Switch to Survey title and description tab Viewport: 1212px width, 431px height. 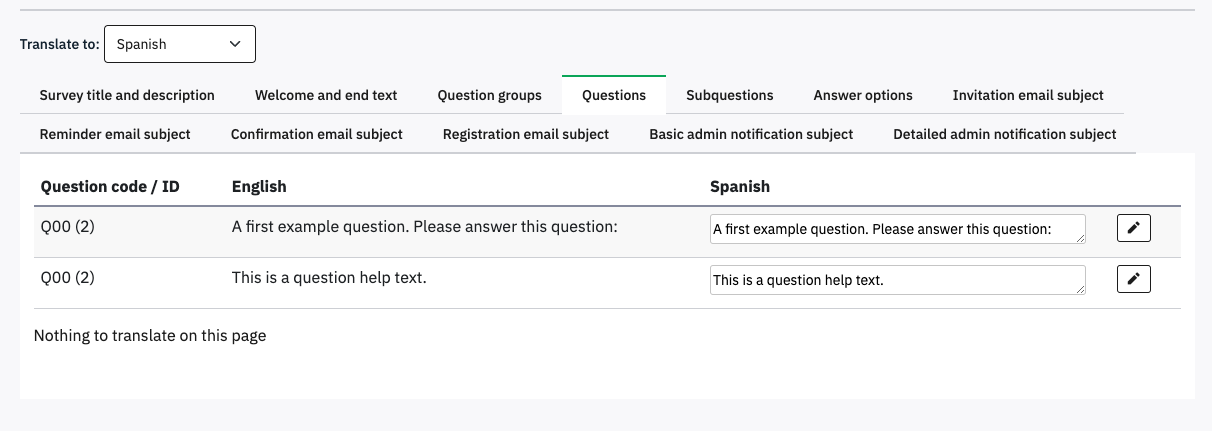pyautogui.click(x=127, y=95)
